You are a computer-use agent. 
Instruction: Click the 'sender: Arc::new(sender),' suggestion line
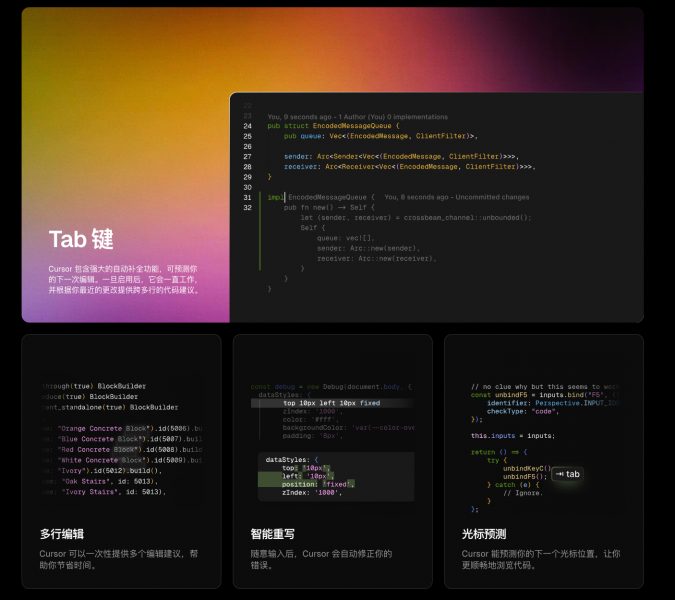(368, 248)
